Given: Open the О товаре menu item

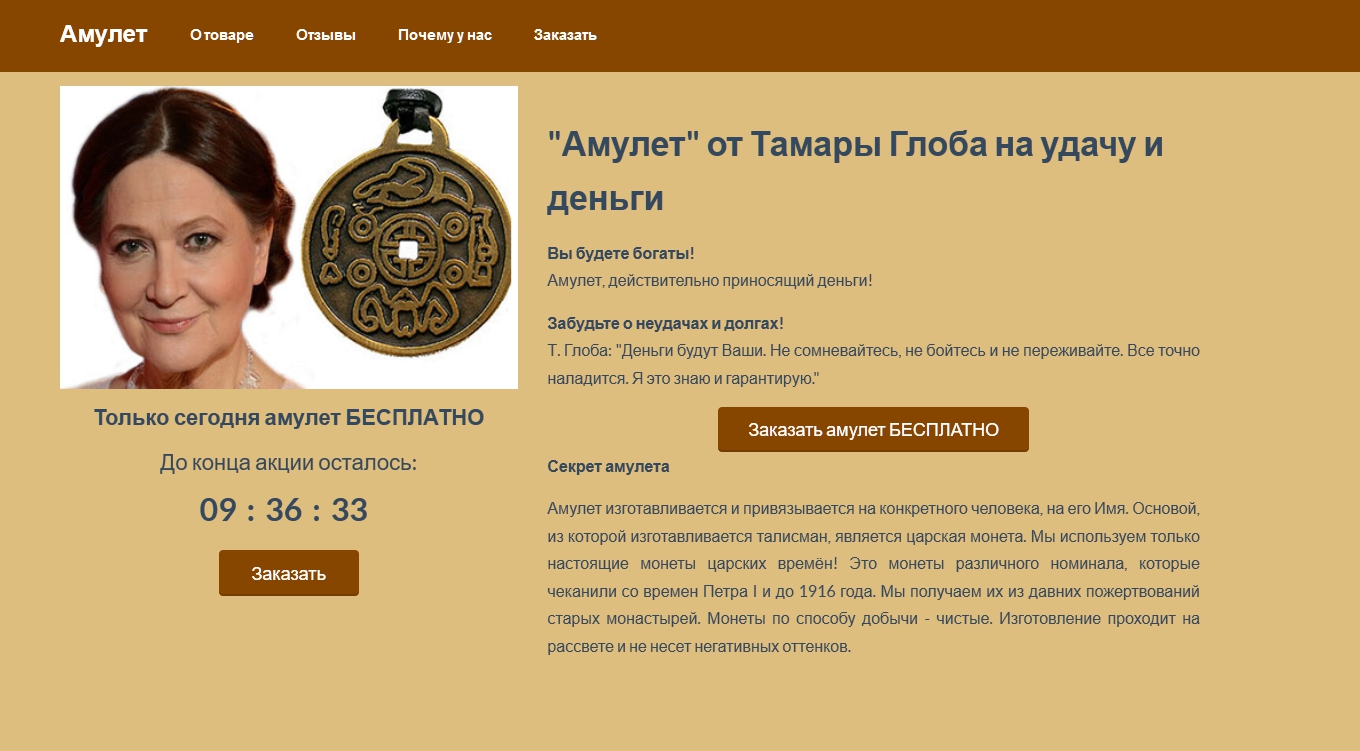Looking at the screenshot, I should tap(222, 35).
